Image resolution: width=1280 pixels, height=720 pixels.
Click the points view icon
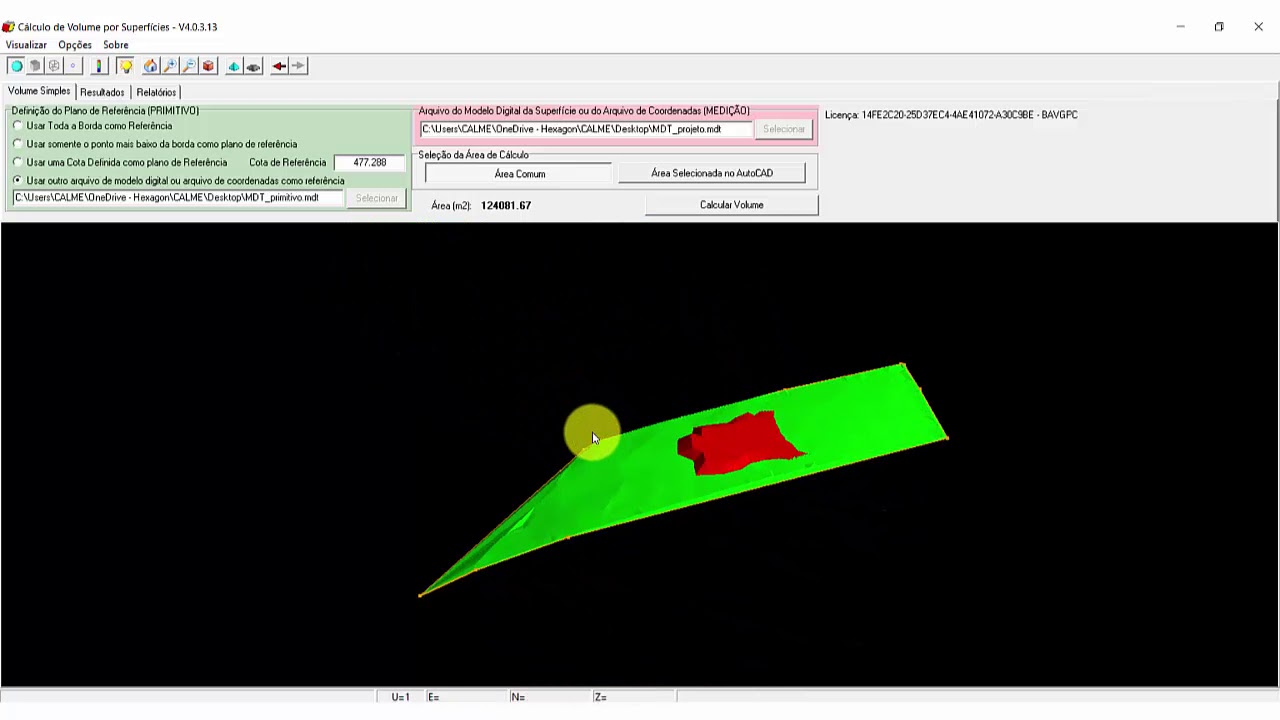(73, 66)
